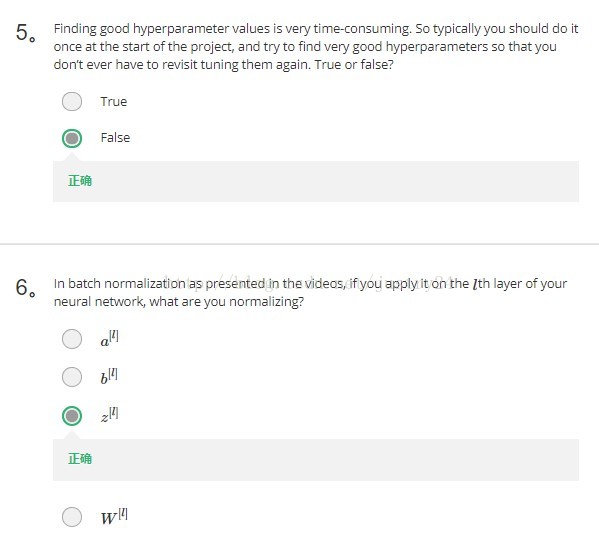
Task: Click the W[l] math label text
Action: point(114,516)
